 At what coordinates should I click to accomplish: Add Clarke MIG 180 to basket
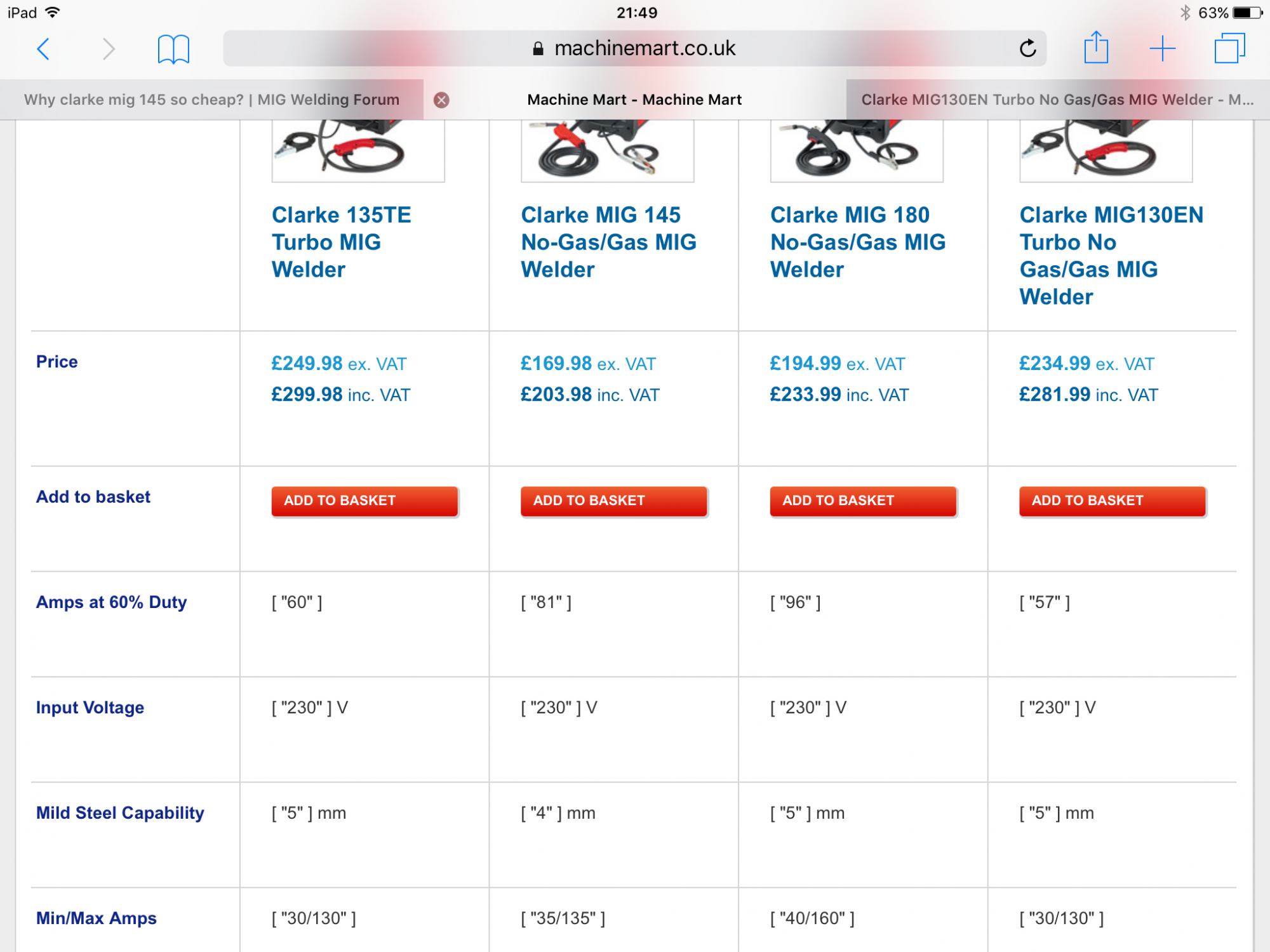[x=863, y=501]
